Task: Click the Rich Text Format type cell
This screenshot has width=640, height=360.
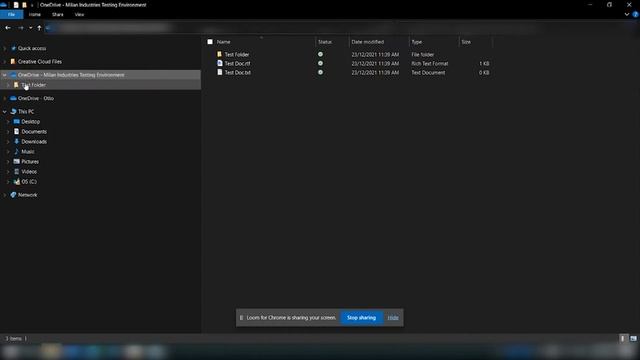Action: tap(430, 63)
